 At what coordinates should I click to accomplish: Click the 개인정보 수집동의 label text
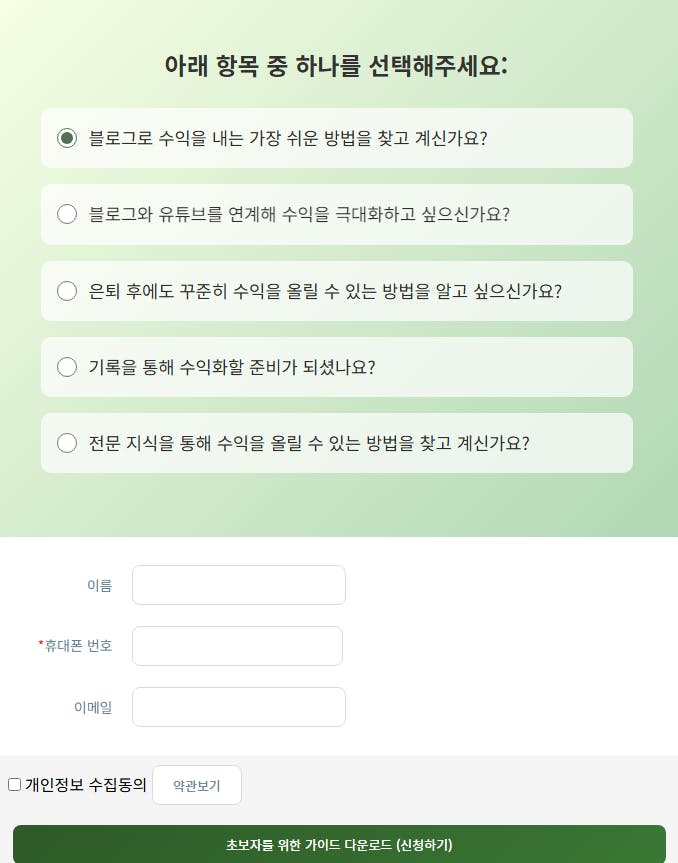point(86,785)
